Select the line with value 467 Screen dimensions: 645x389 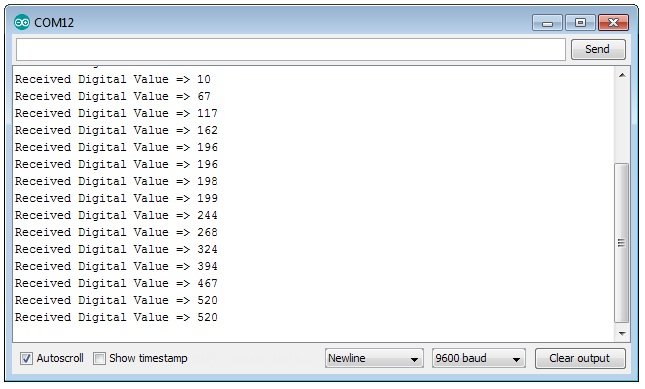click(116, 283)
